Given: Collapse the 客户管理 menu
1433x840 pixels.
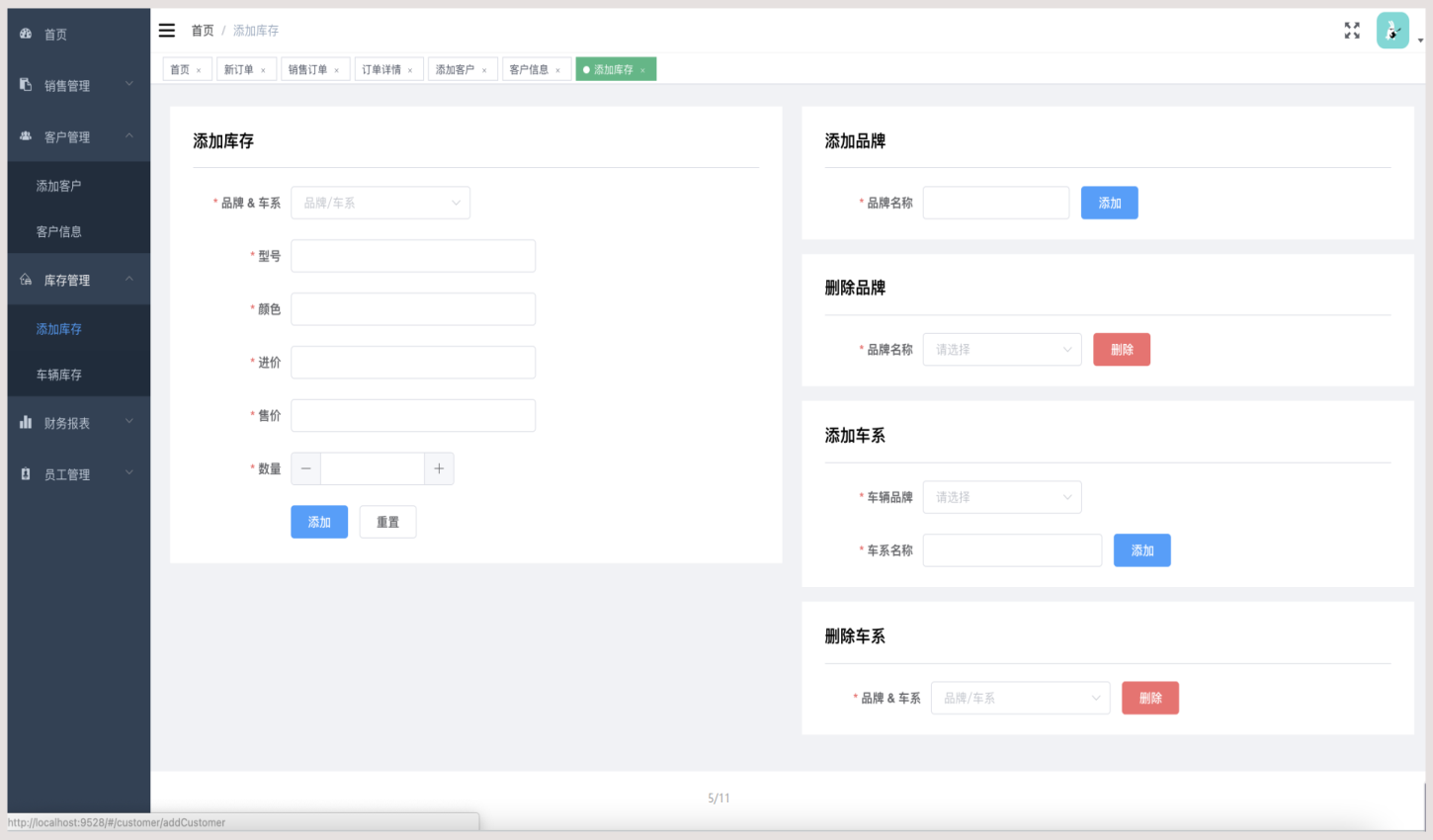Looking at the screenshot, I should click(129, 135).
